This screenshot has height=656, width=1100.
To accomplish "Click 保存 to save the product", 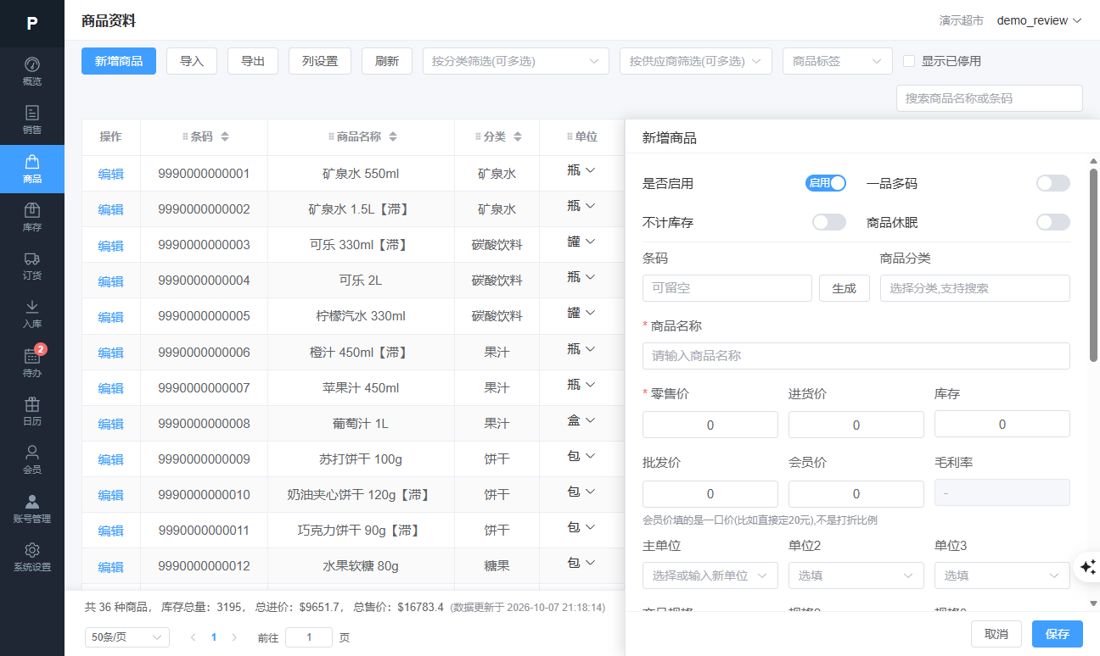I will click(x=1057, y=634).
